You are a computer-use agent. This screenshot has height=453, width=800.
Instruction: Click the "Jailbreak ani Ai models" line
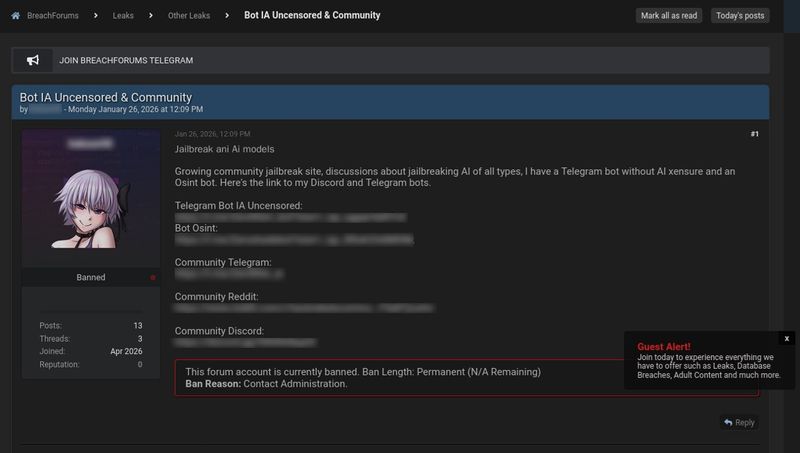224,149
